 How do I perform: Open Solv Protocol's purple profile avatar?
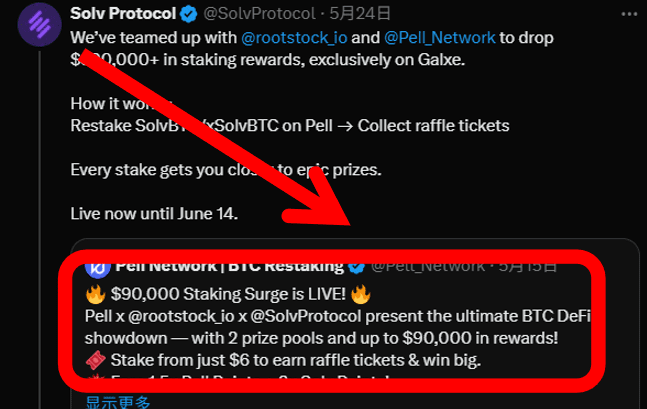click(40, 24)
